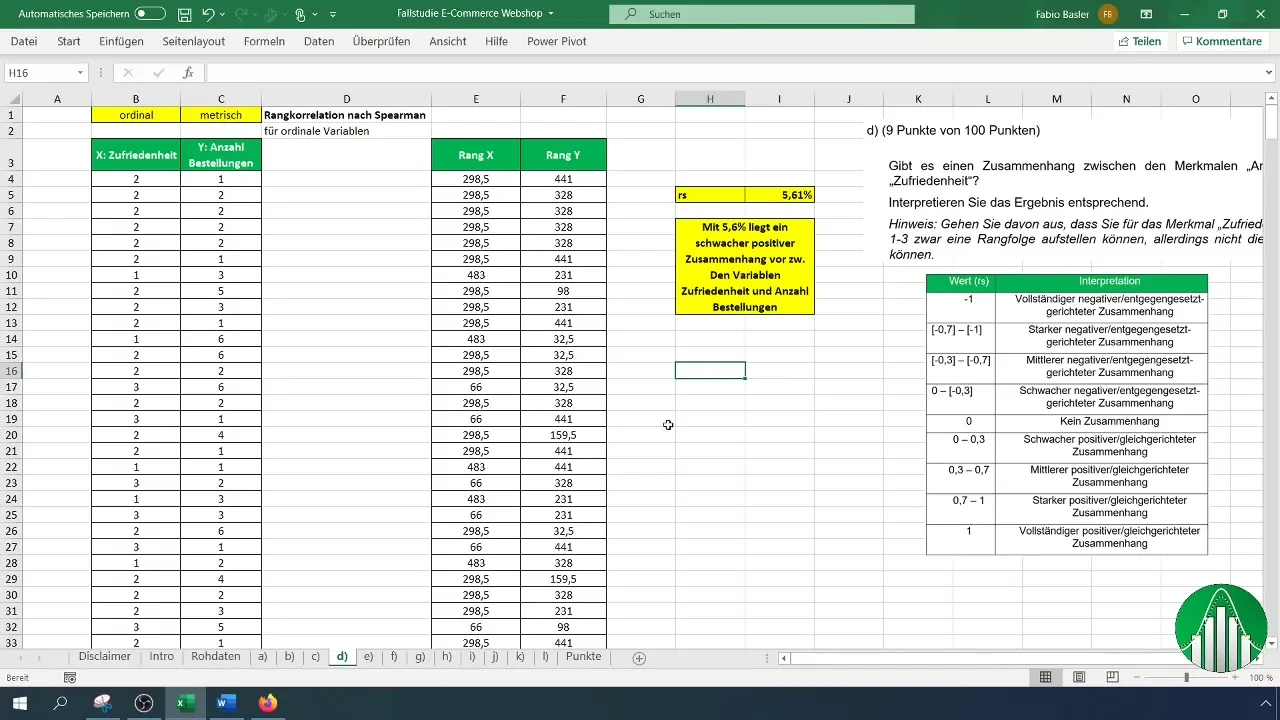The width and height of the screenshot is (1280, 720).
Task: Open the touch mode dropdown arrow
Action: [x=316, y=15]
